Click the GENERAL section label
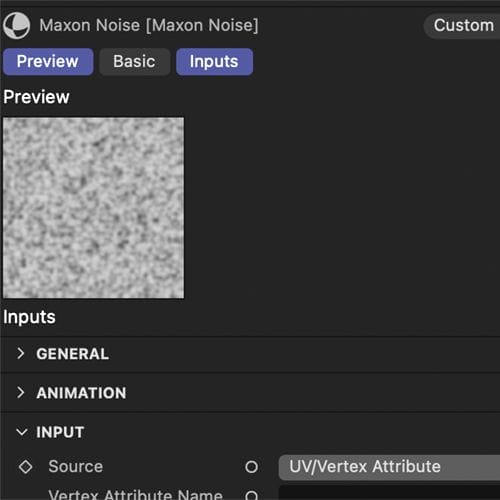Viewport: 500px width, 500px height. point(73,354)
